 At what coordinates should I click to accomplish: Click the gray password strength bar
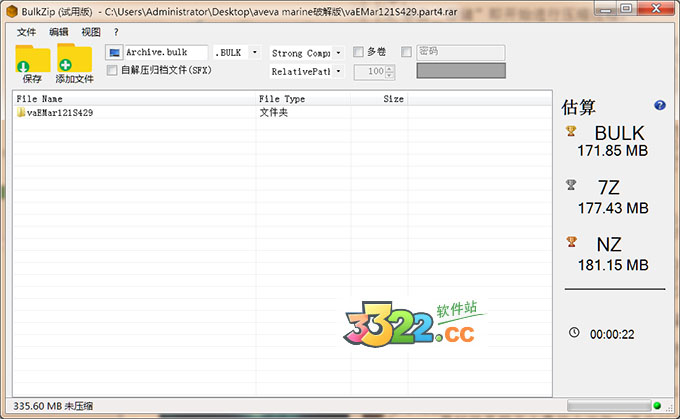(461, 71)
